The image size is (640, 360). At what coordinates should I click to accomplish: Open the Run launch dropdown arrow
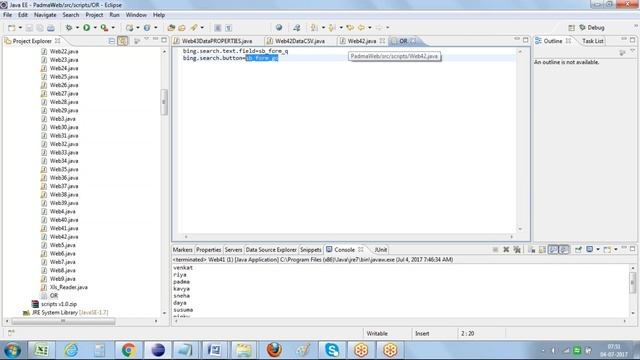pos(95,28)
